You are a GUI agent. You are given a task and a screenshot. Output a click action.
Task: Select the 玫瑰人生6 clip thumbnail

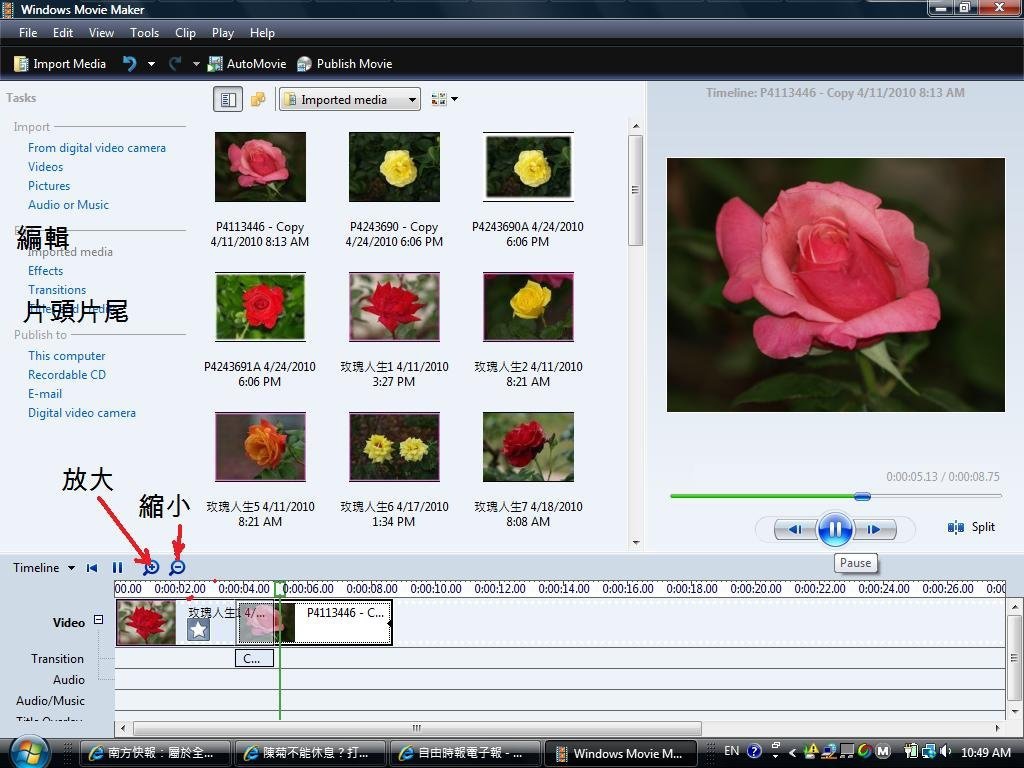394,447
